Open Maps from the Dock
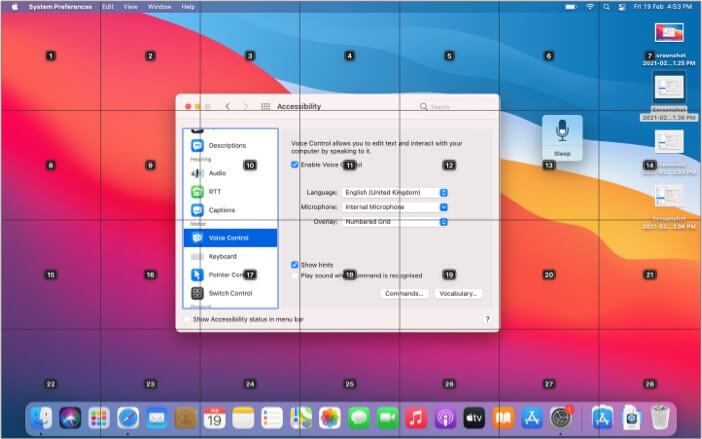 301,418
